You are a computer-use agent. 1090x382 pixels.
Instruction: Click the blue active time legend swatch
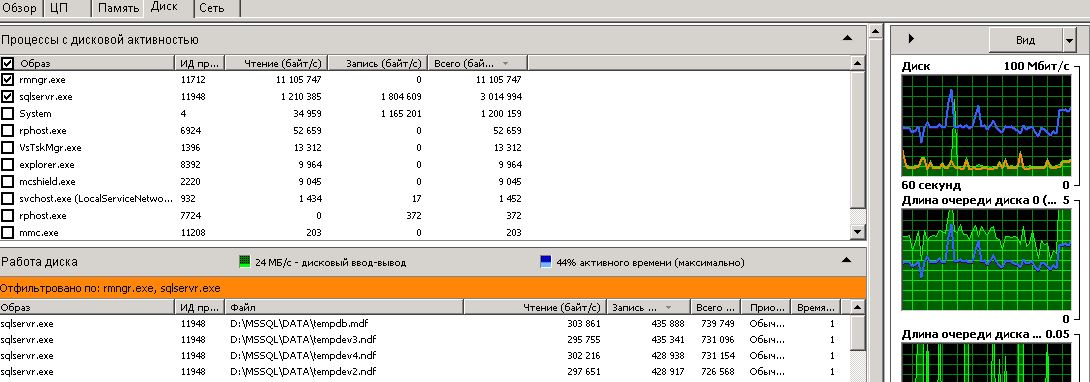point(546,262)
